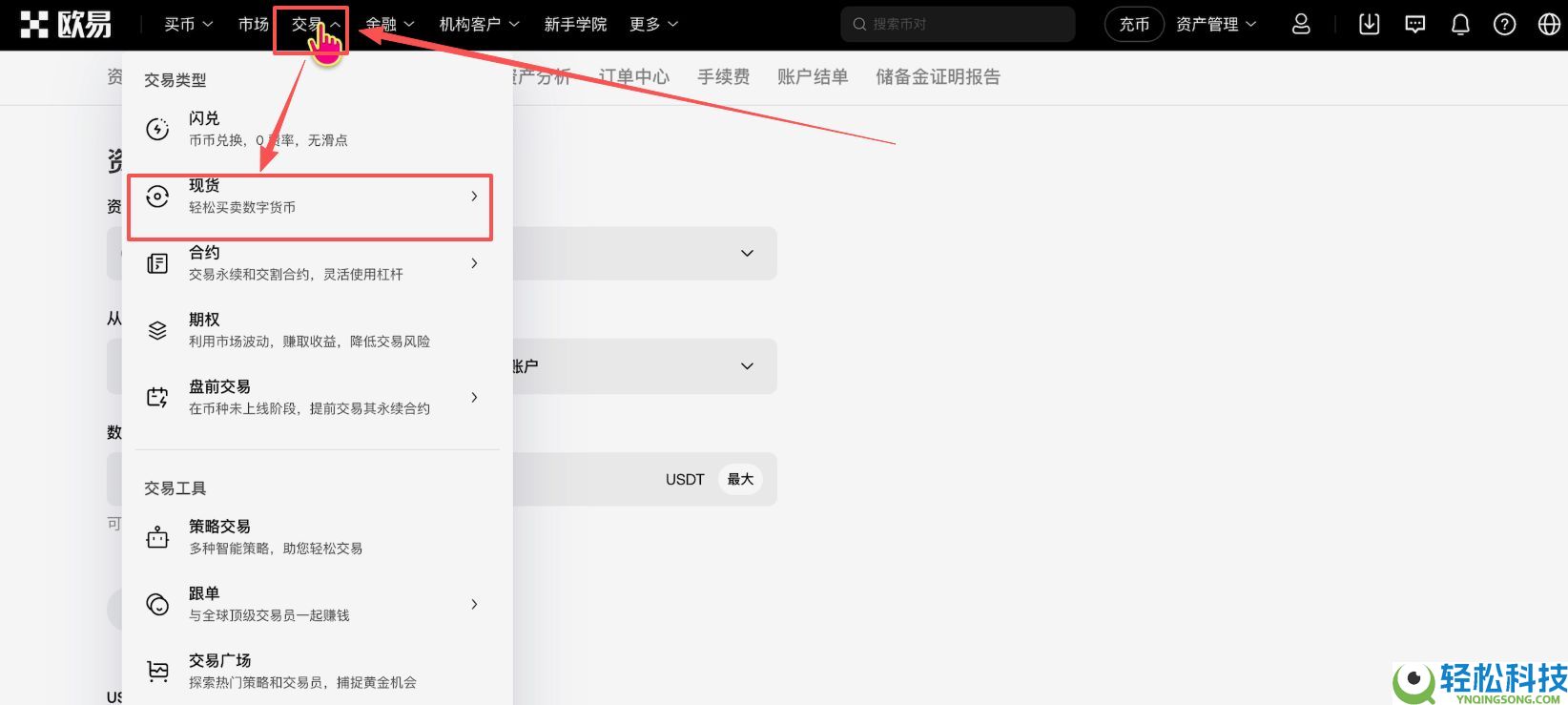
Task: Expand the 合约 submenu chevron
Action: tap(474, 263)
